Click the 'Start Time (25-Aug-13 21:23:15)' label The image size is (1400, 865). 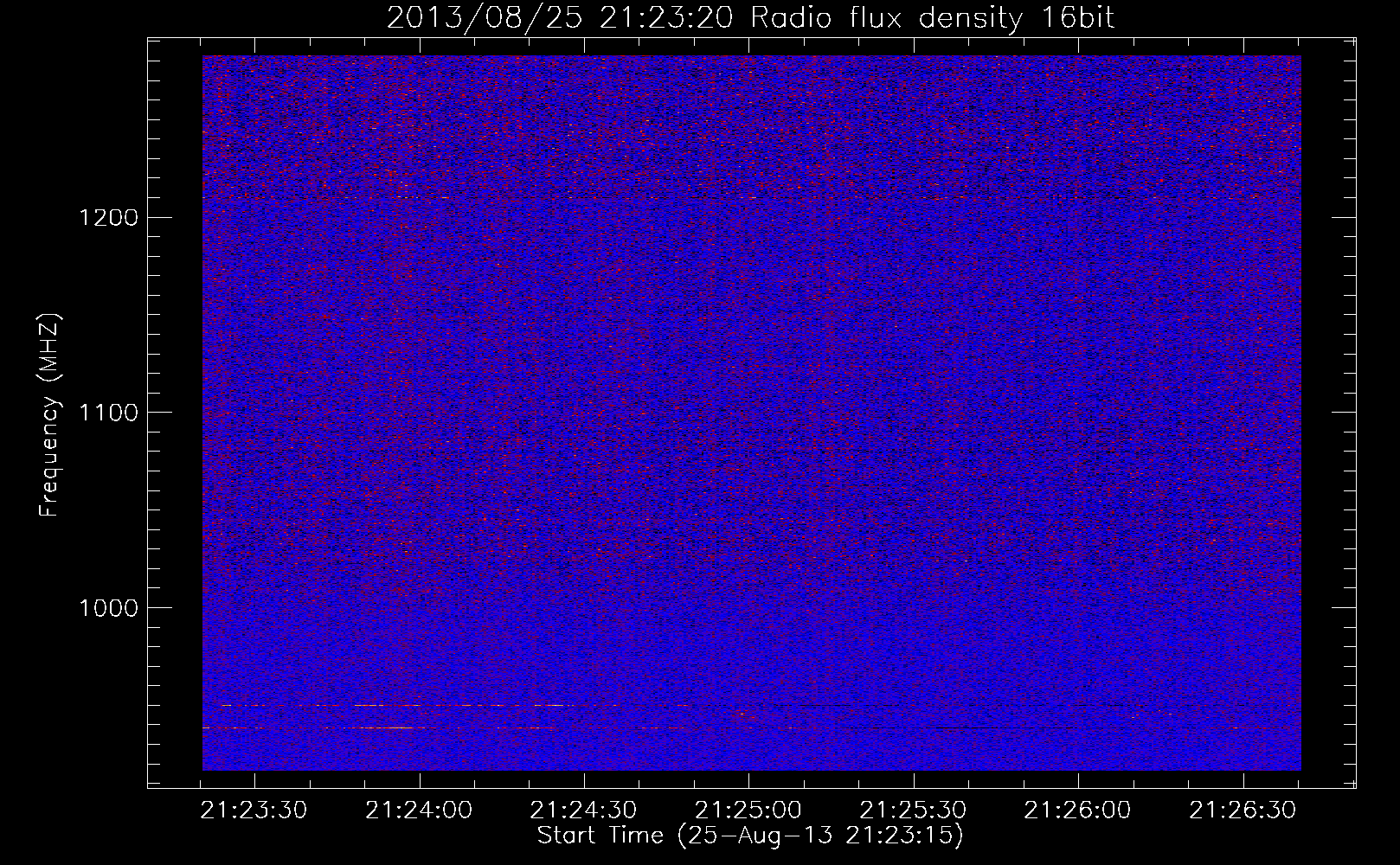750,836
